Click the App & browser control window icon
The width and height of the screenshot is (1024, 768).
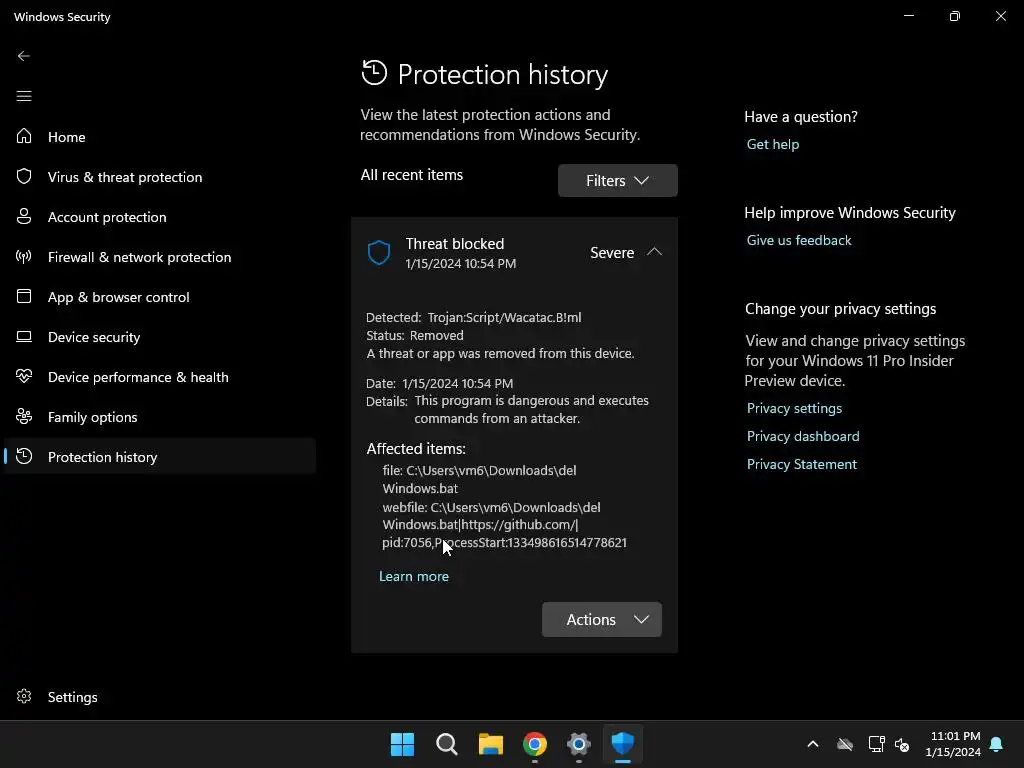coord(24,296)
